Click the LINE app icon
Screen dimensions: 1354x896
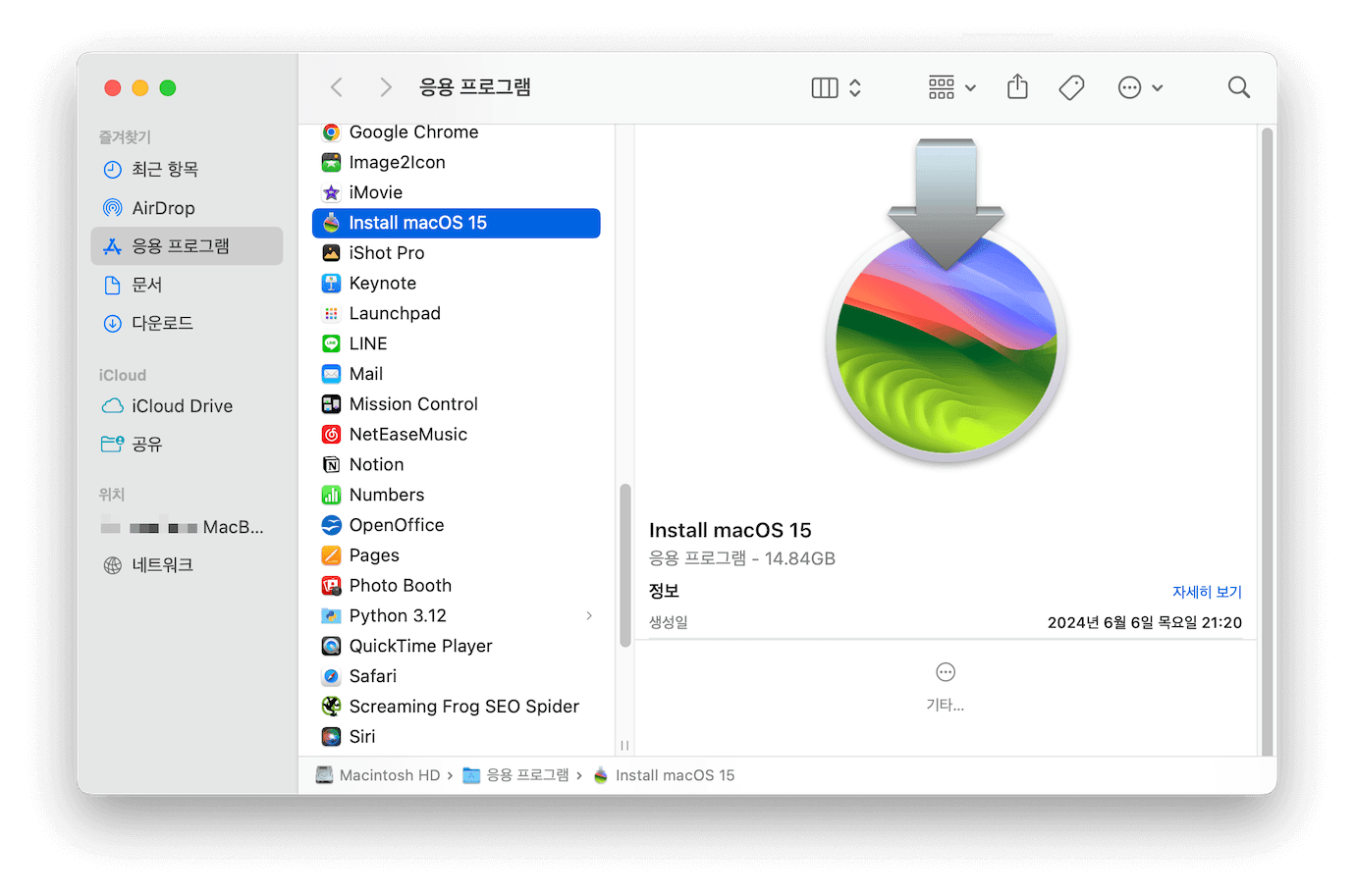tap(332, 343)
